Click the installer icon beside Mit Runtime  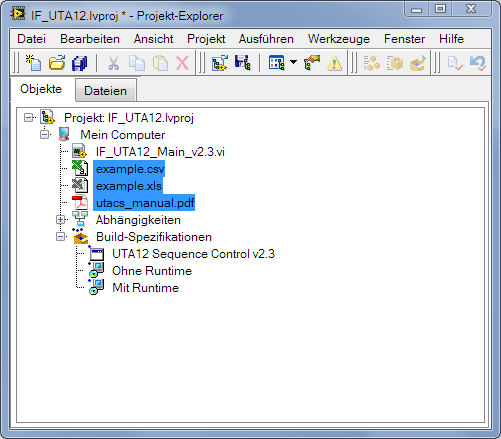96,287
